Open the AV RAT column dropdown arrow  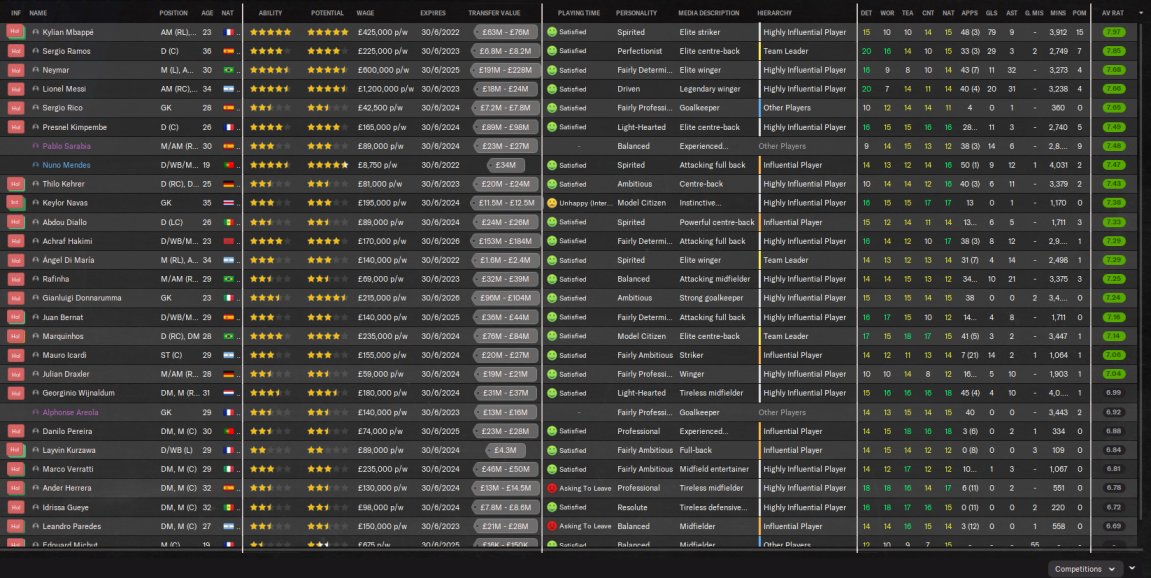[1140, 12]
